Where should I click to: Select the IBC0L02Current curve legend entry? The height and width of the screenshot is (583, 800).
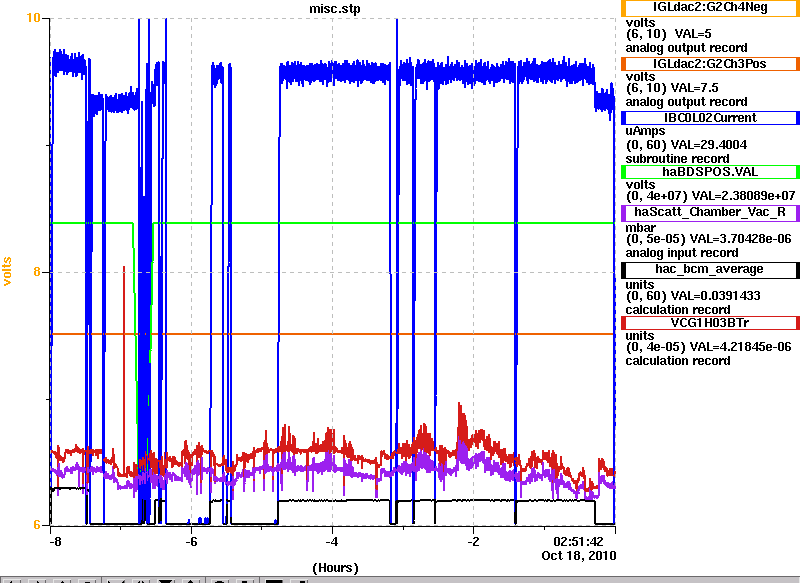click(710, 118)
